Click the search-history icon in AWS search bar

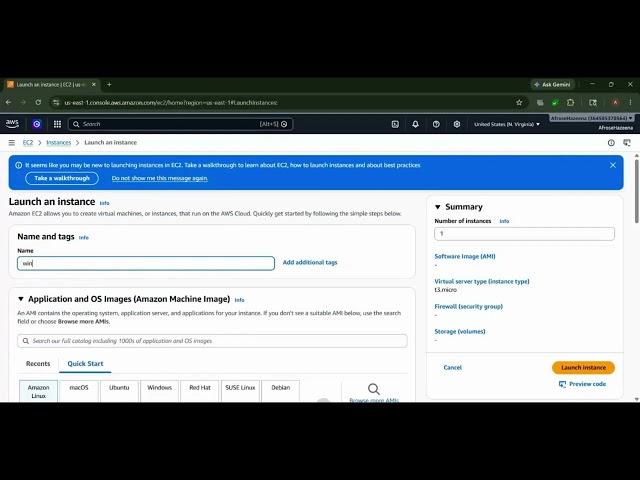pyautogui.click(x=284, y=124)
